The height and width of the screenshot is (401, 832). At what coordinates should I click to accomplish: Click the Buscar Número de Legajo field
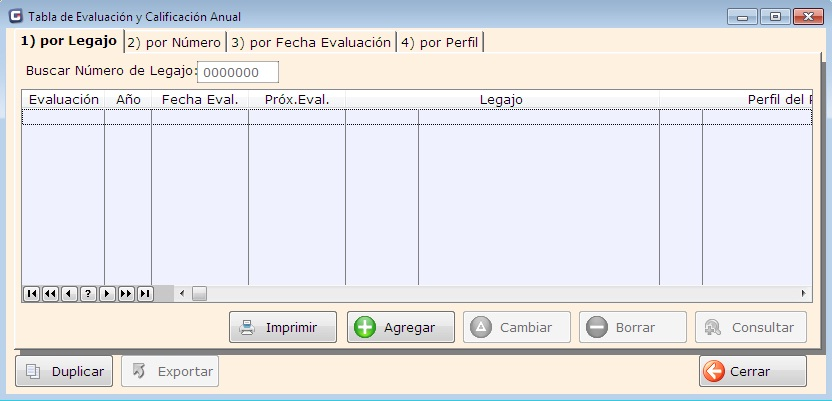238,72
